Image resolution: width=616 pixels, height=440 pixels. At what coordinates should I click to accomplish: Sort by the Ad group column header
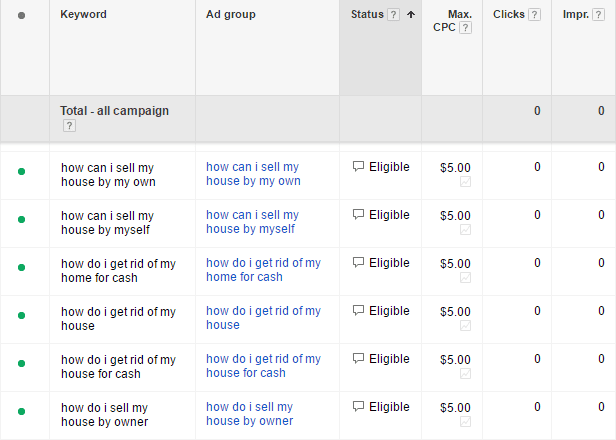pos(231,15)
